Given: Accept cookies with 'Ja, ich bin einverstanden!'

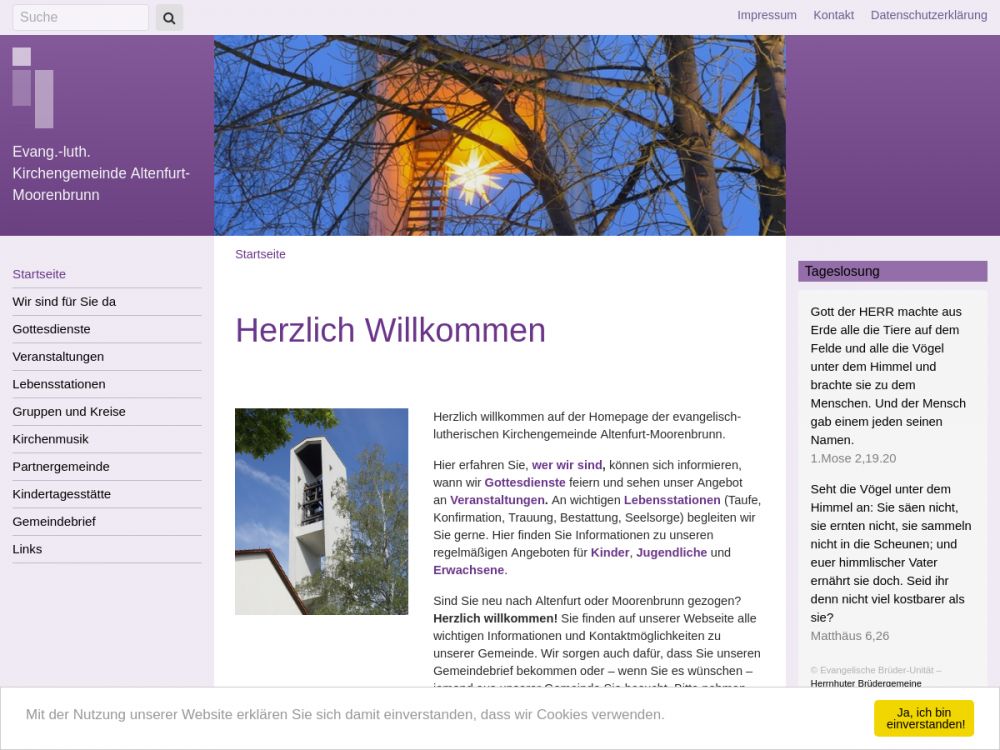Looking at the screenshot, I should [923, 718].
